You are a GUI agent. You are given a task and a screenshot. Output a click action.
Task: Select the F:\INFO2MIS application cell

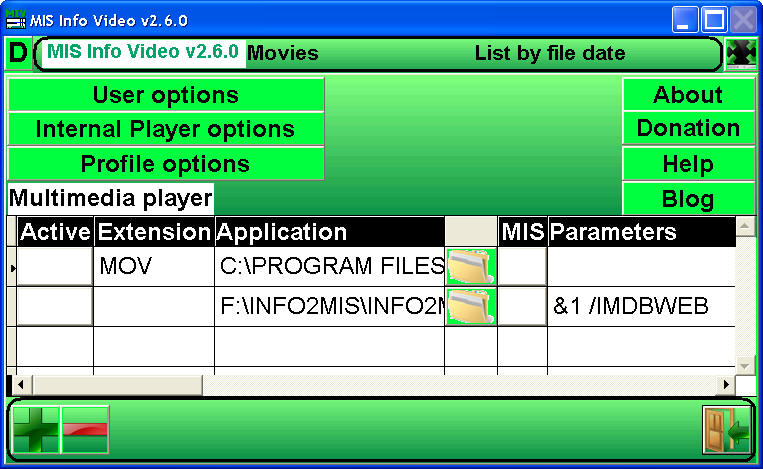(329, 306)
